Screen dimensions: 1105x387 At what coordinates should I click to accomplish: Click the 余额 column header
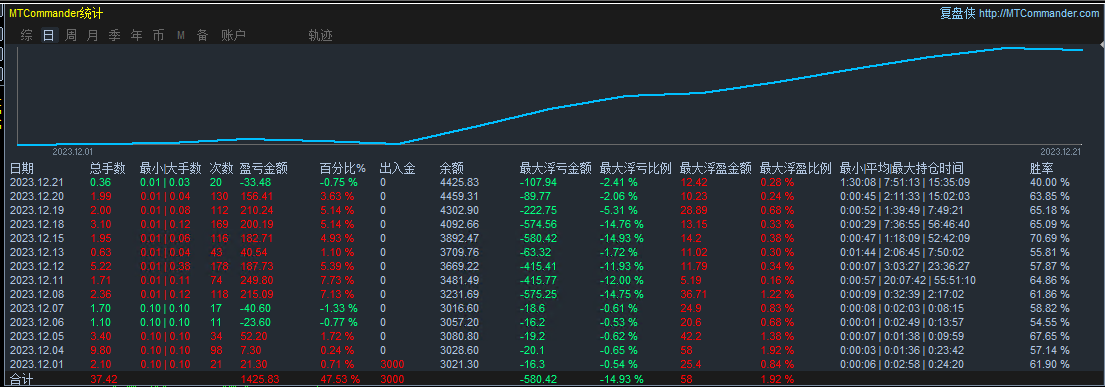coord(452,168)
